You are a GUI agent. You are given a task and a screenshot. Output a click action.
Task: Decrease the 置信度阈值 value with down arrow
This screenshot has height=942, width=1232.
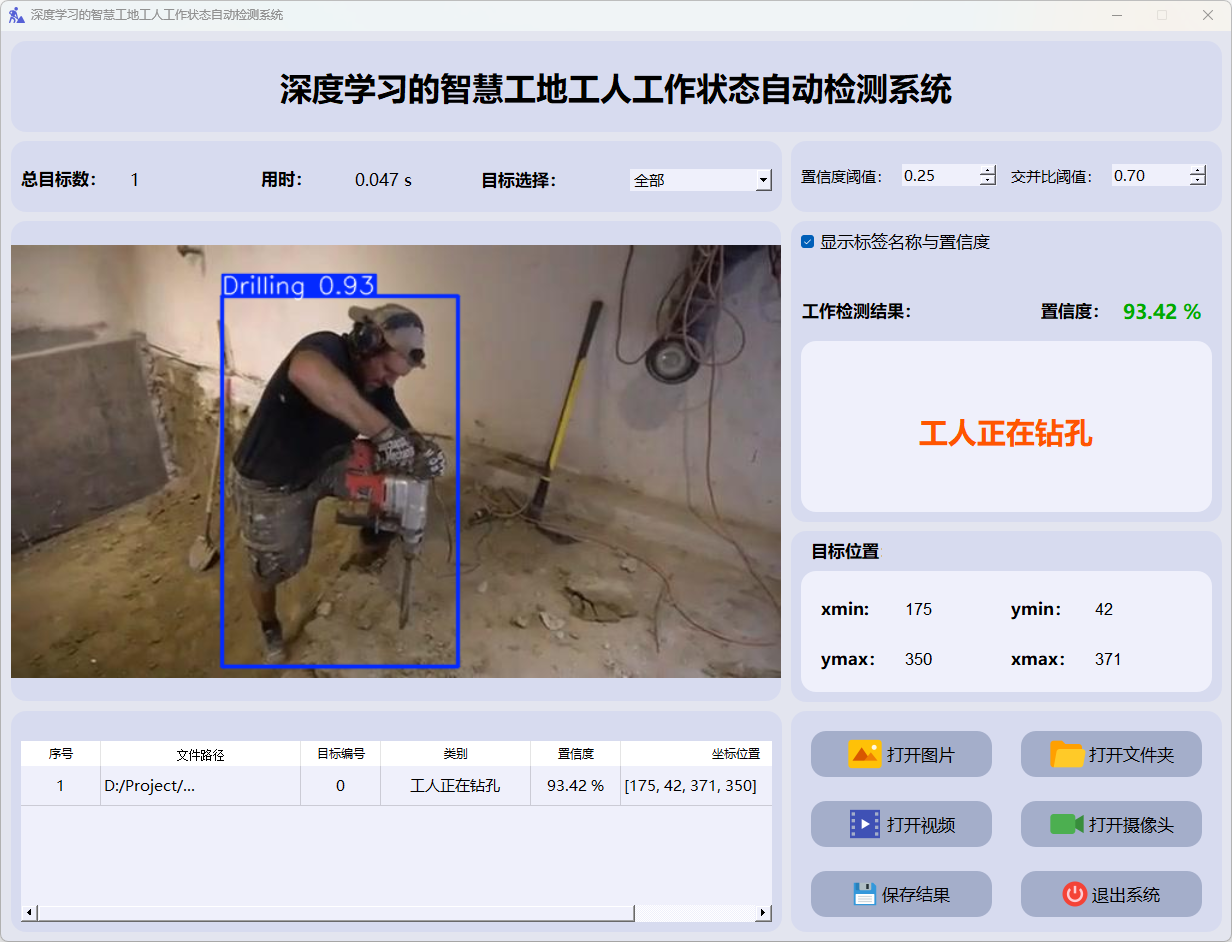point(988,181)
